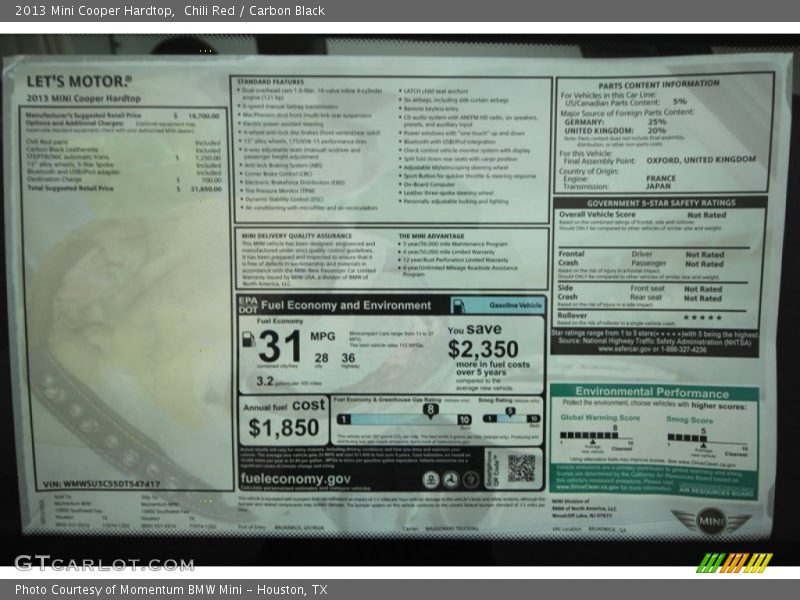Click the greenhouse gas rating marker 8
The height and width of the screenshot is (600, 800).
431,410
